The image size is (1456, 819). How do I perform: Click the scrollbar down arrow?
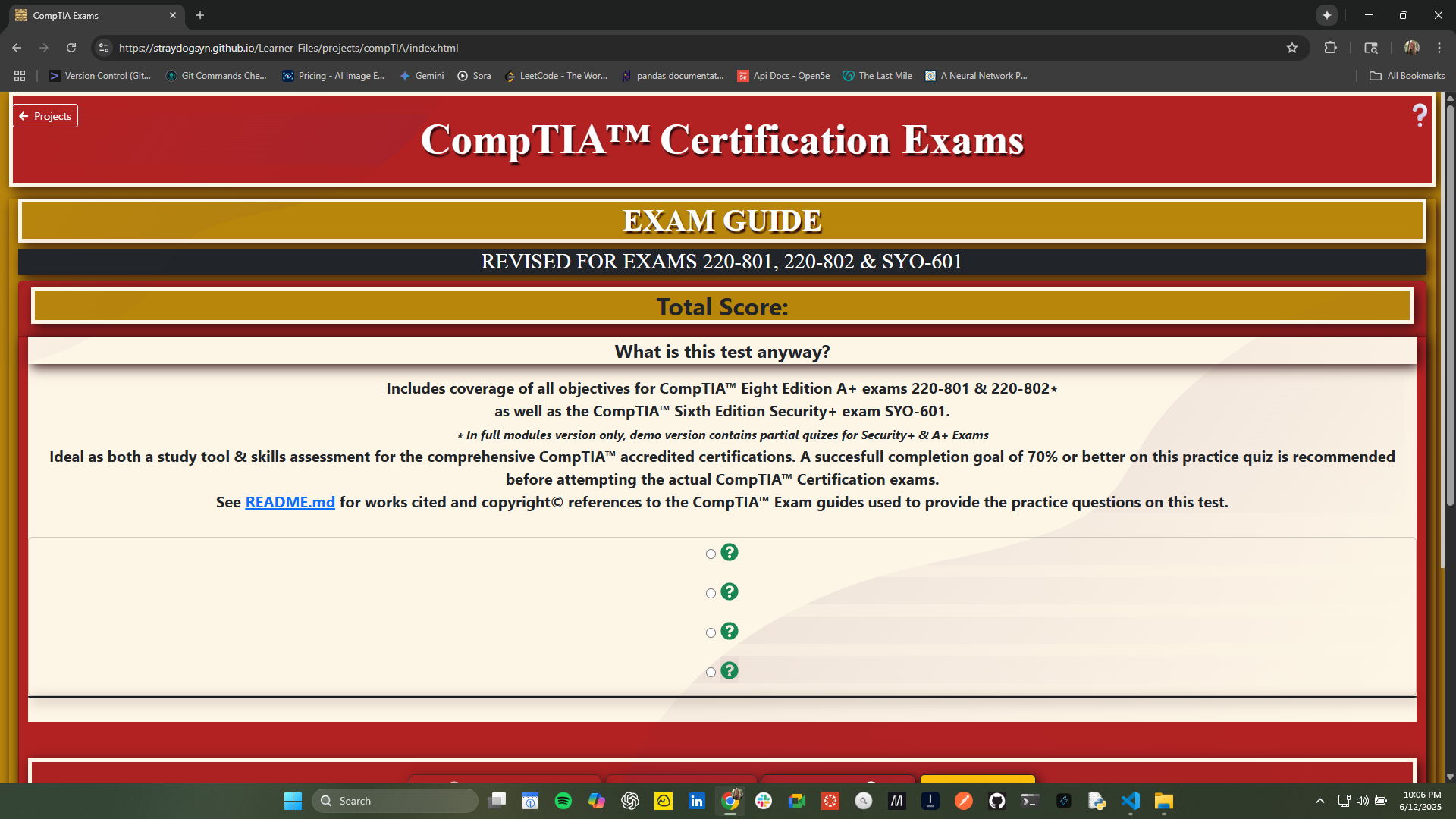pyautogui.click(x=1450, y=777)
